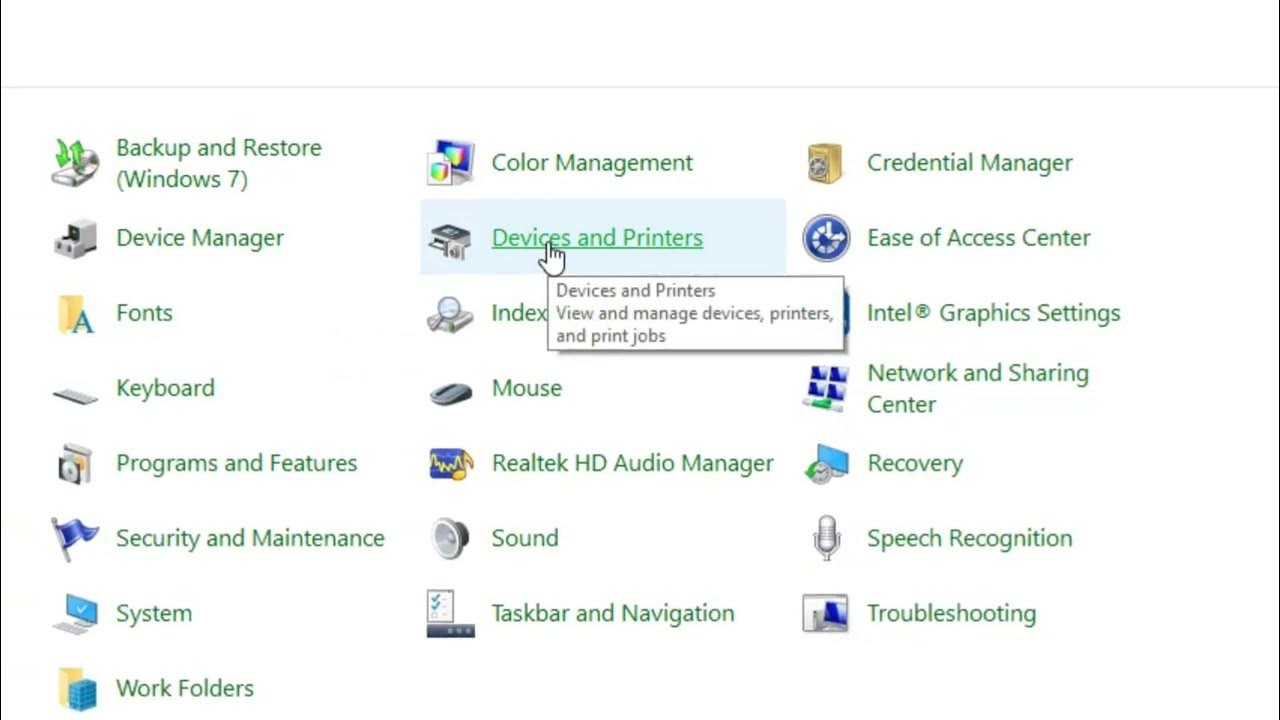Open the Programs and Features link
This screenshot has width=1280, height=720.
tap(237, 463)
